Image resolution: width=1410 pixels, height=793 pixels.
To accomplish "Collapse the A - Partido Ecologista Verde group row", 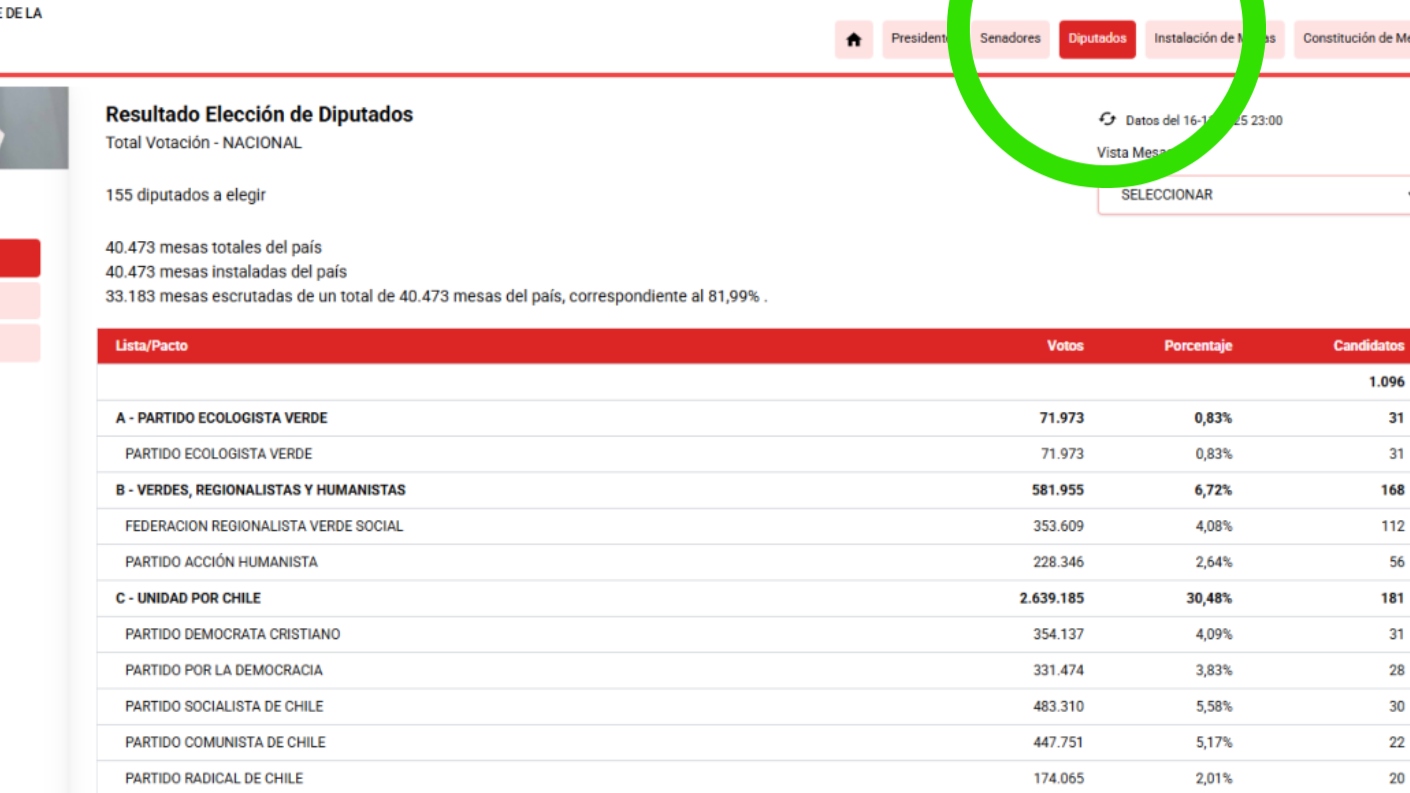I will tap(221, 418).
